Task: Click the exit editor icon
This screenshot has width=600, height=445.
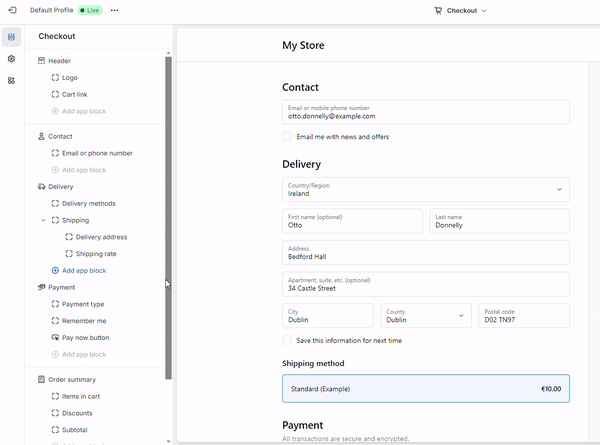Action: (x=12, y=10)
